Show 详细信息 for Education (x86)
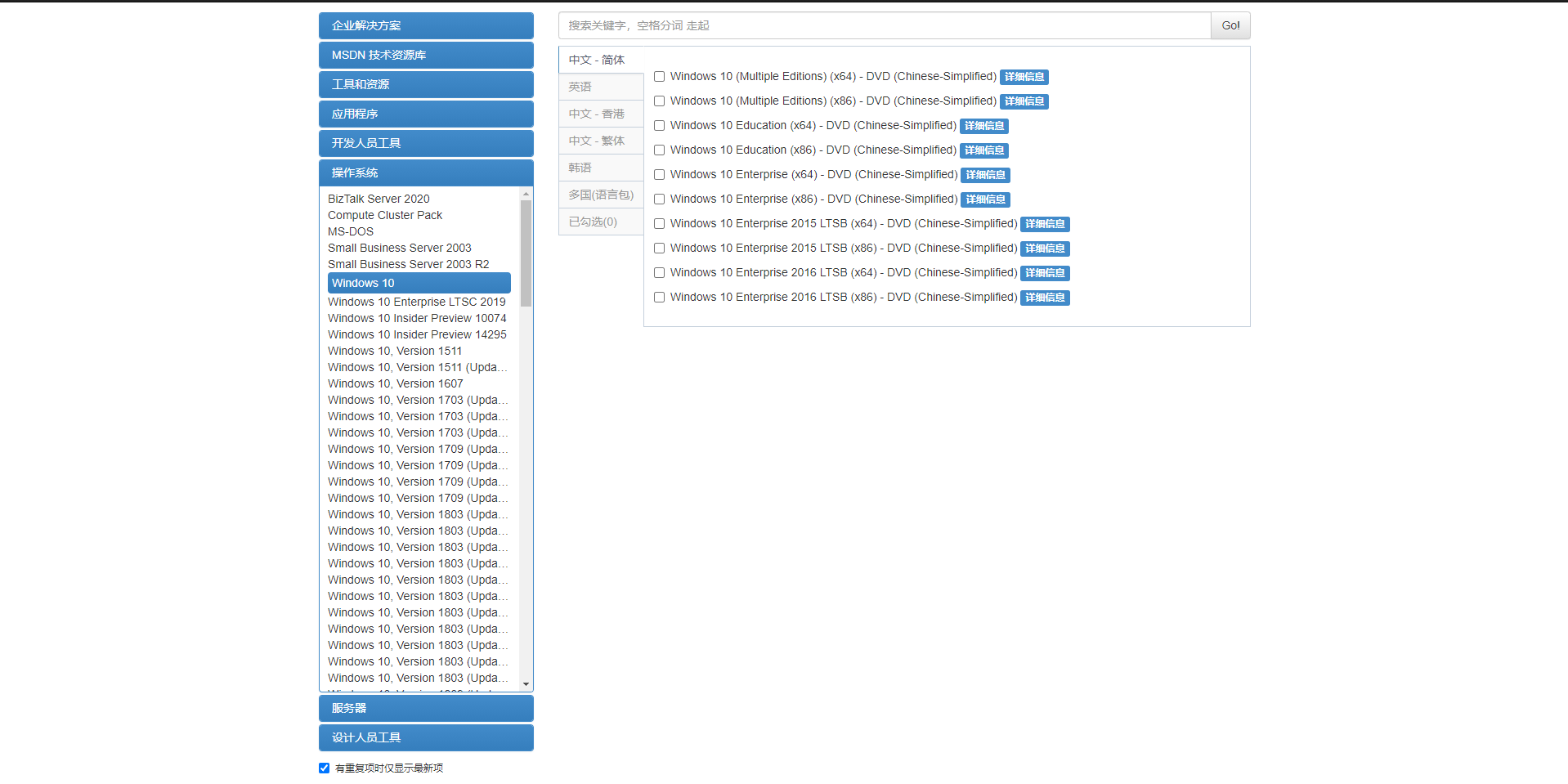The height and width of the screenshot is (784, 1568). [x=984, y=150]
